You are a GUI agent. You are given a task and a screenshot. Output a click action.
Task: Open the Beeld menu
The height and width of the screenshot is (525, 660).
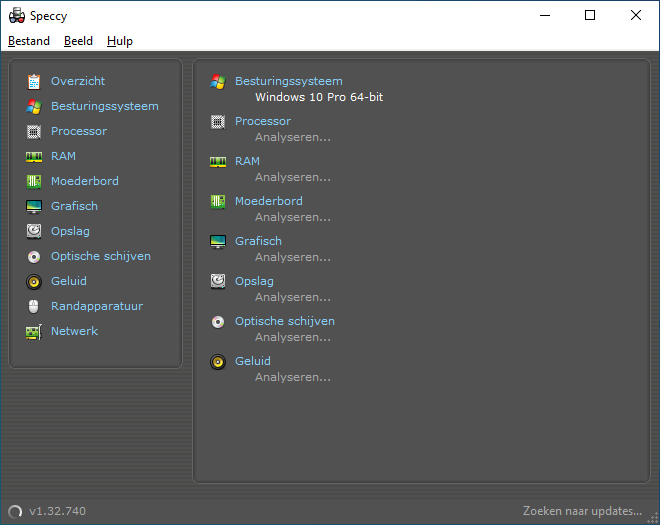pyautogui.click(x=78, y=41)
